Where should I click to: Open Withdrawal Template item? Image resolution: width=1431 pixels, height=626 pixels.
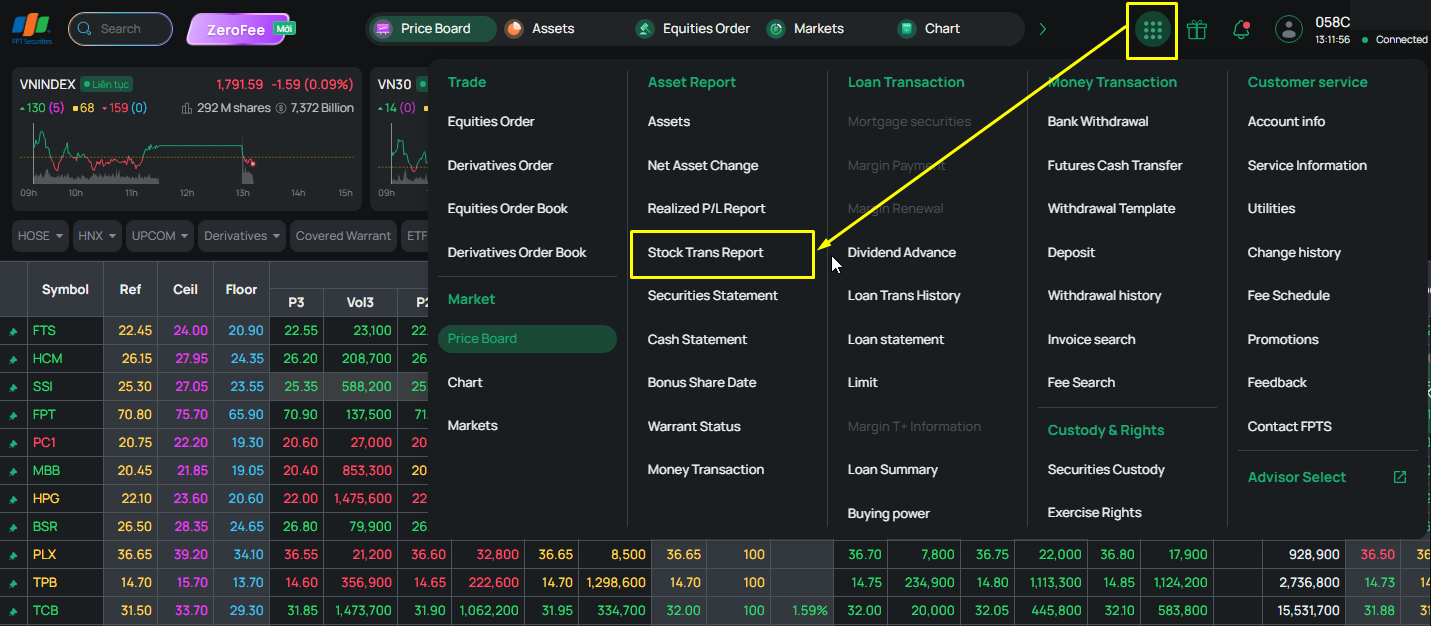click(x=1111, y=209)
